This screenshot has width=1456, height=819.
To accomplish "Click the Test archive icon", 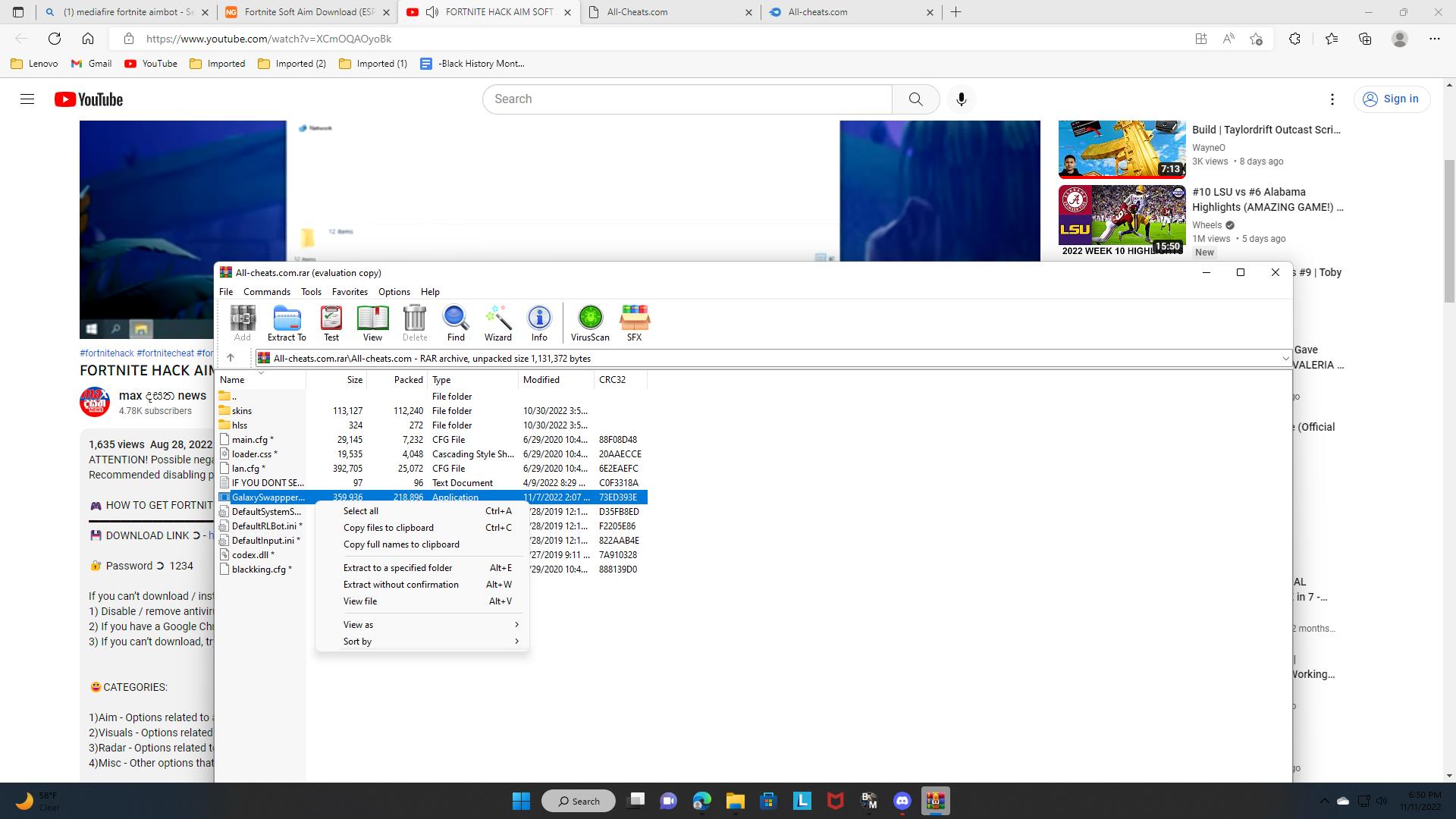I will [331, 323].
